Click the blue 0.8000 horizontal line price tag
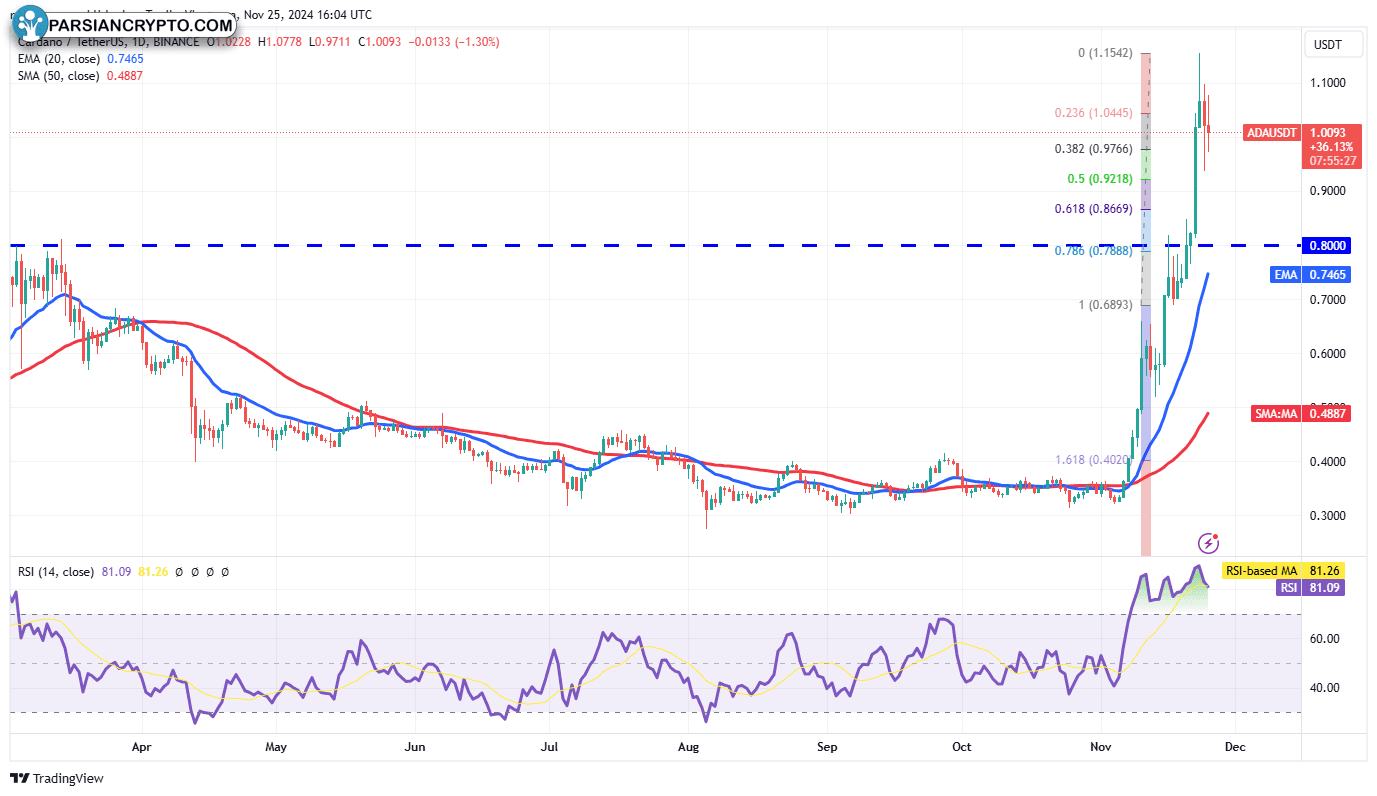Image resolution: width=1377 pixels, height=796 pixels. point(1327,245)
